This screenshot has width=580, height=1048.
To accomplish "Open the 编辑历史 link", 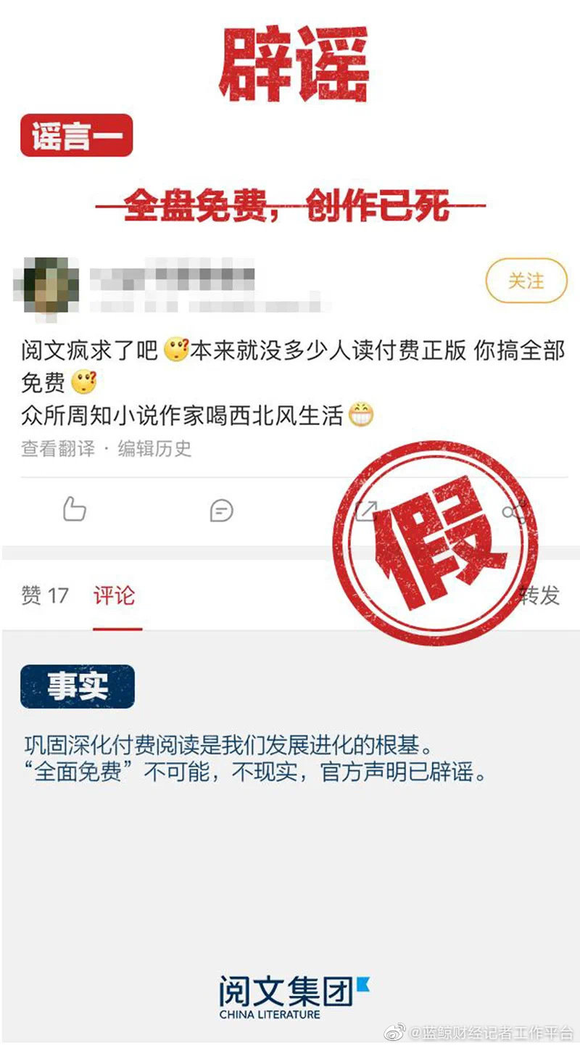I will coord(155,448).
